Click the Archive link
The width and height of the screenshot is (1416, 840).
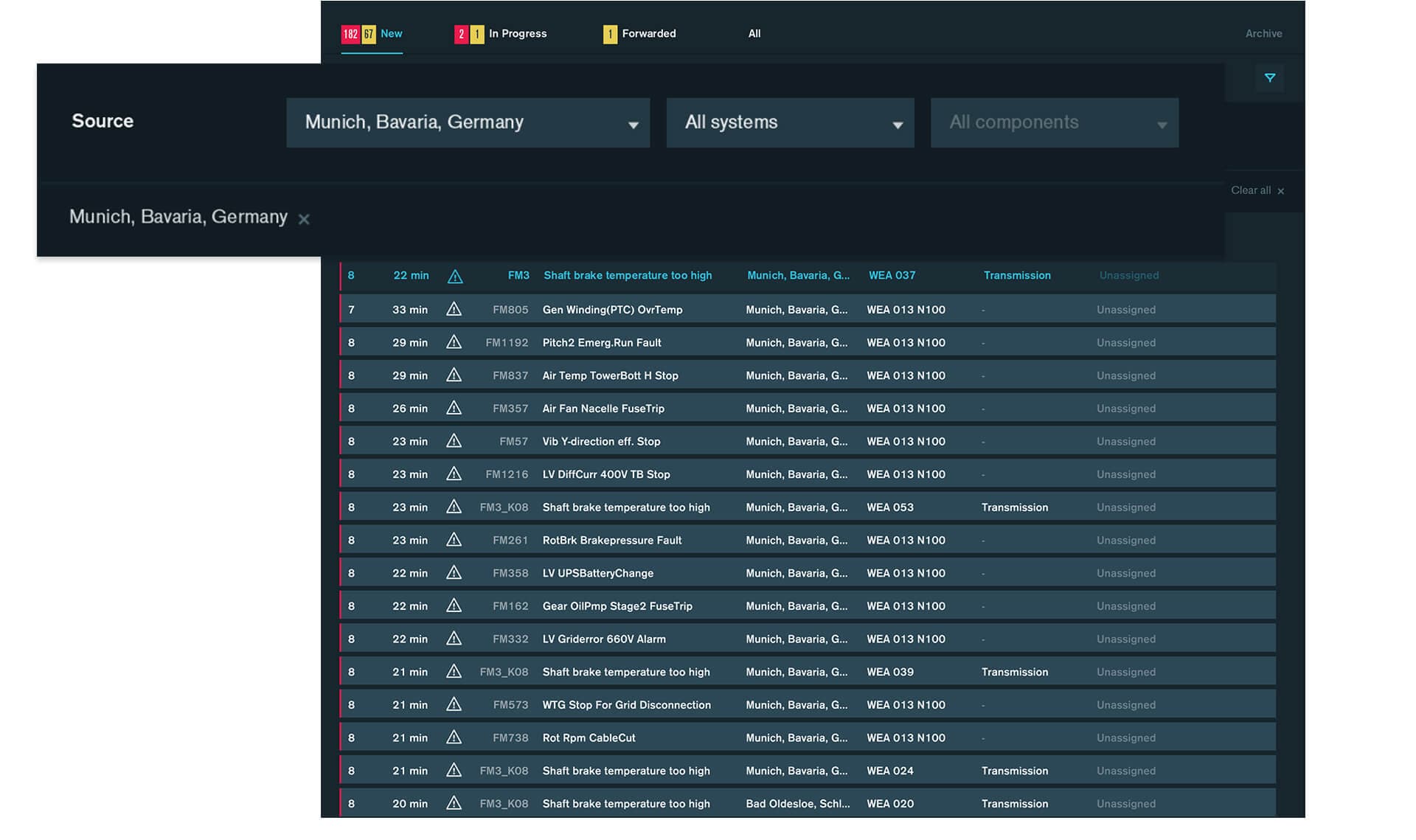[x=1263, y=34]
